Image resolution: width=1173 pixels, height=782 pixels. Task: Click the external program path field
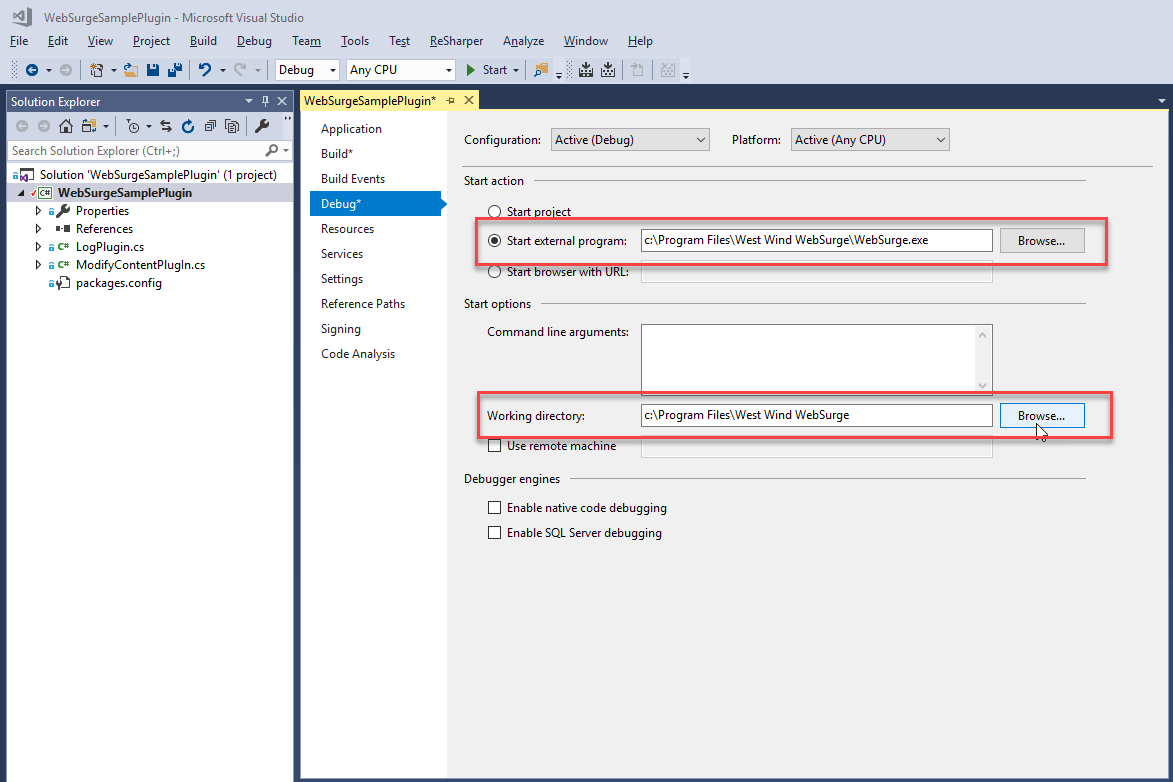(x=816, y=240)
